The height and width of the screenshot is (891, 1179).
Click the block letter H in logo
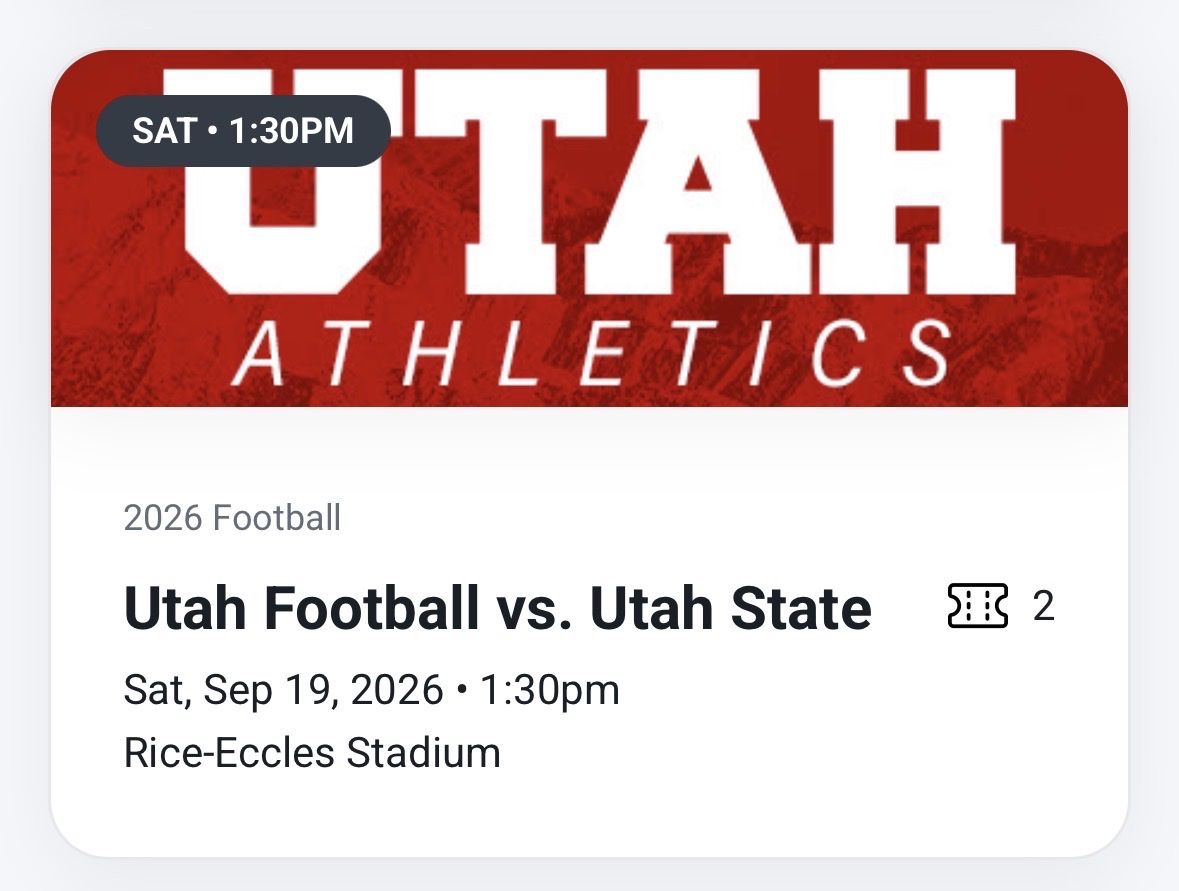[x=917, y=181]
